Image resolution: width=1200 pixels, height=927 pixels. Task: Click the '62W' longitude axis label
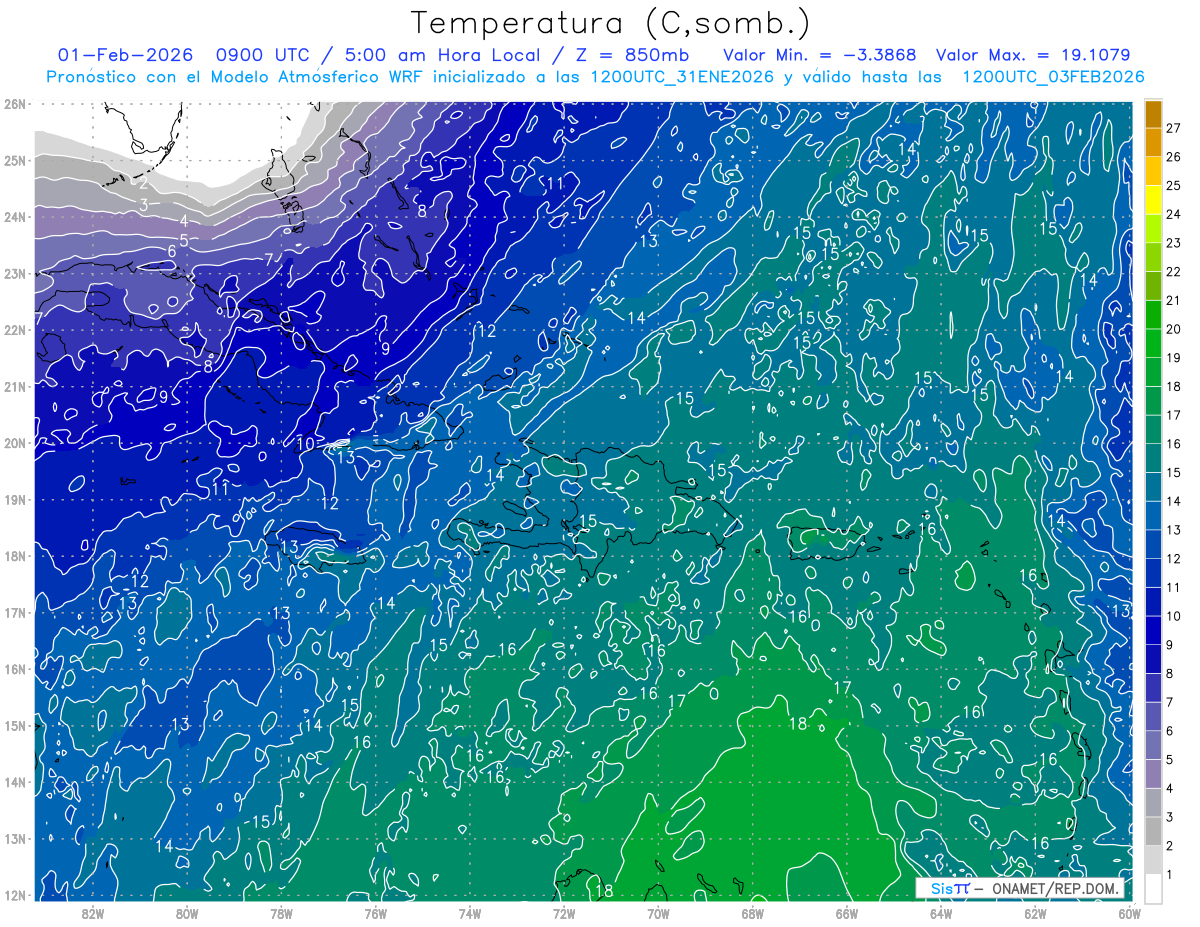coord(1035,913)
